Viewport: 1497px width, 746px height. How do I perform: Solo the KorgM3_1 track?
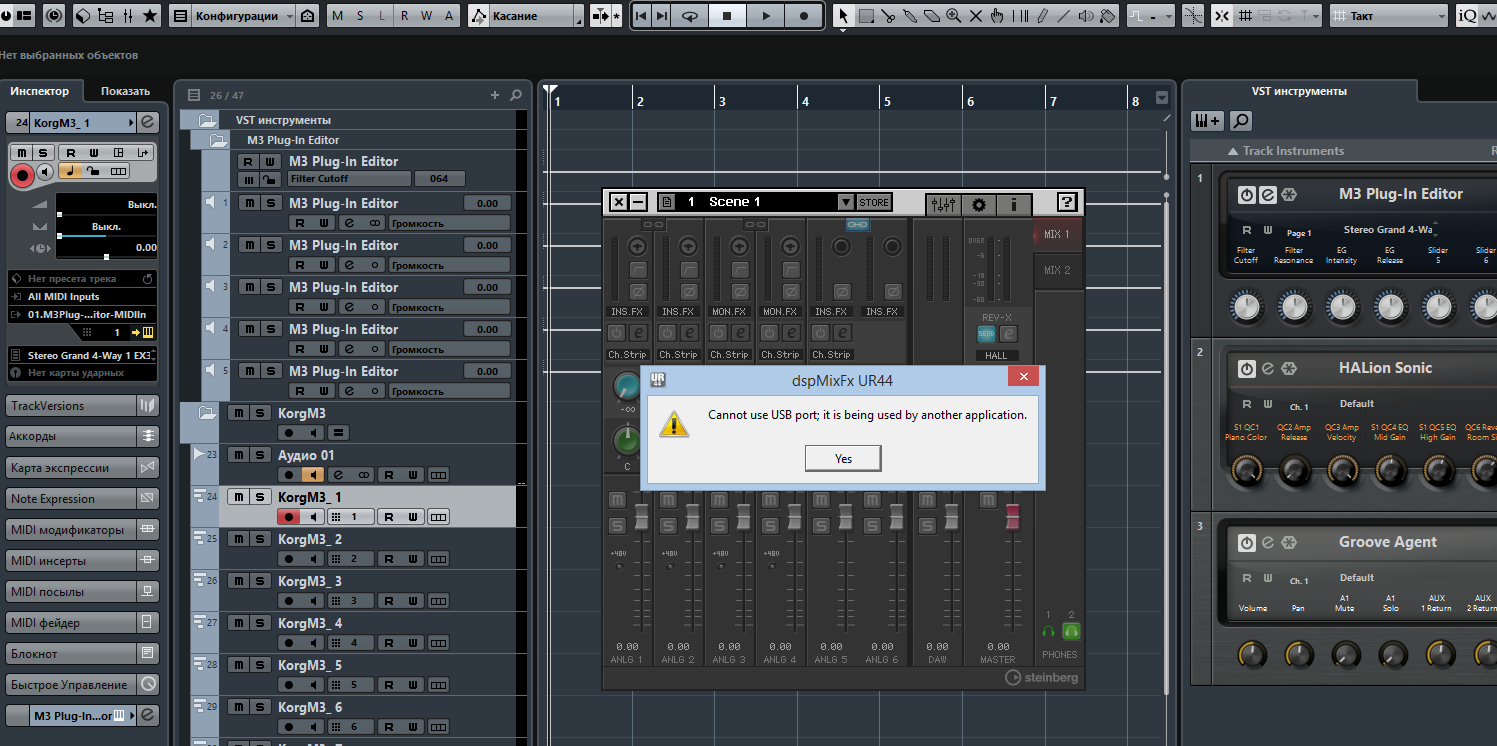[x=260, y=497]
